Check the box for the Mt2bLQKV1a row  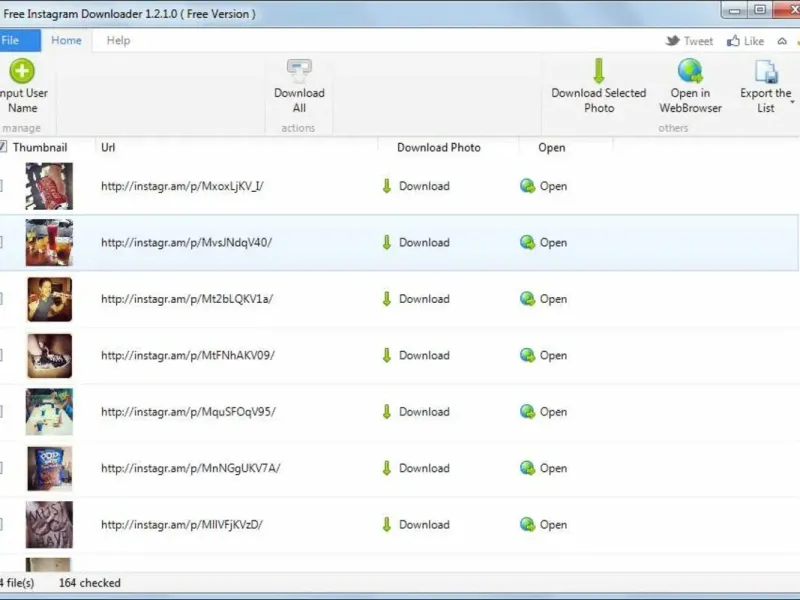coord(1,299)
